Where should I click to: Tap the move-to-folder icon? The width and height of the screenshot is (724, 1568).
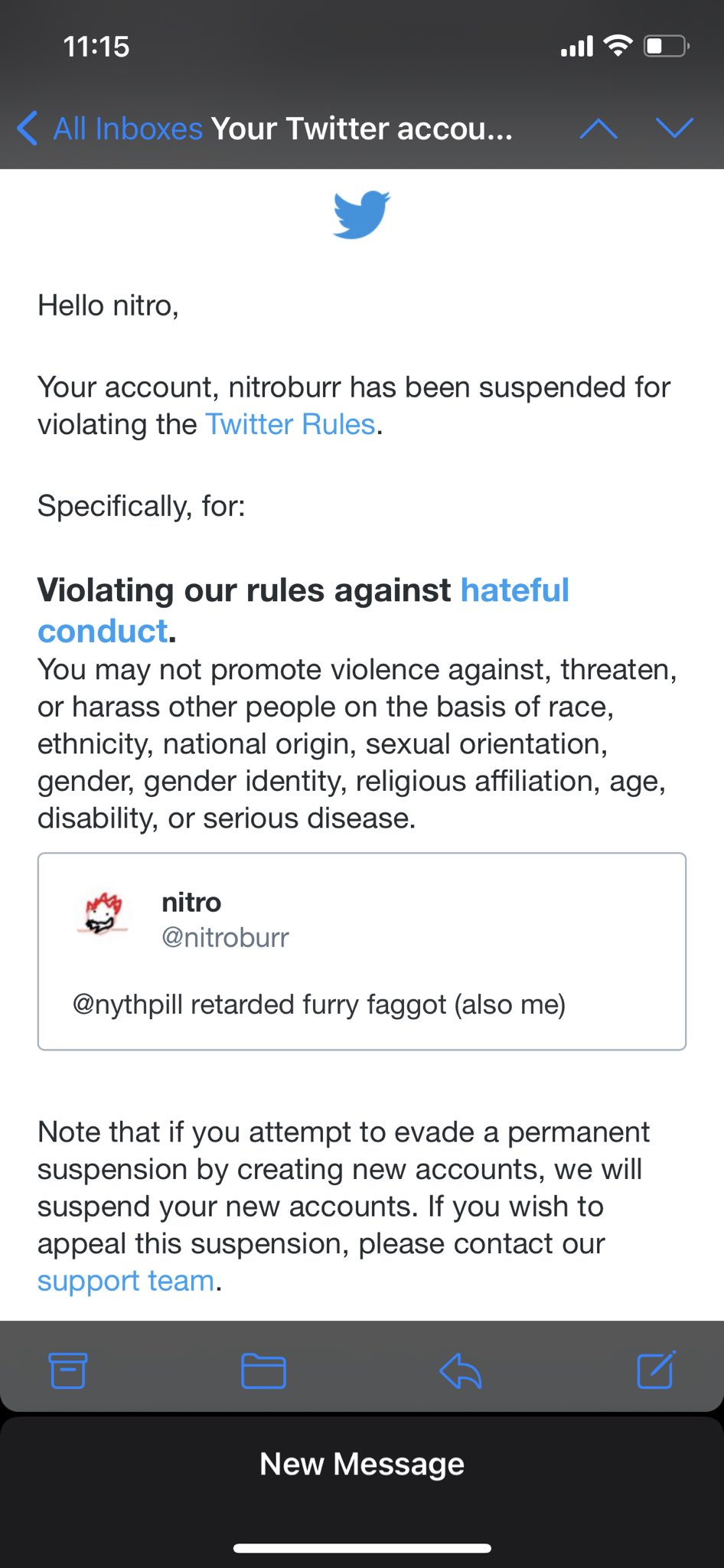[263, 1370]
